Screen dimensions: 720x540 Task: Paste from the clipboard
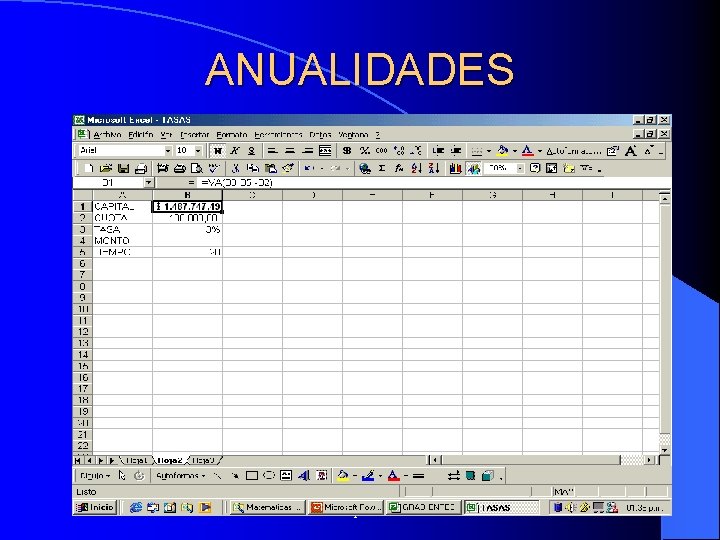(270, 169)
